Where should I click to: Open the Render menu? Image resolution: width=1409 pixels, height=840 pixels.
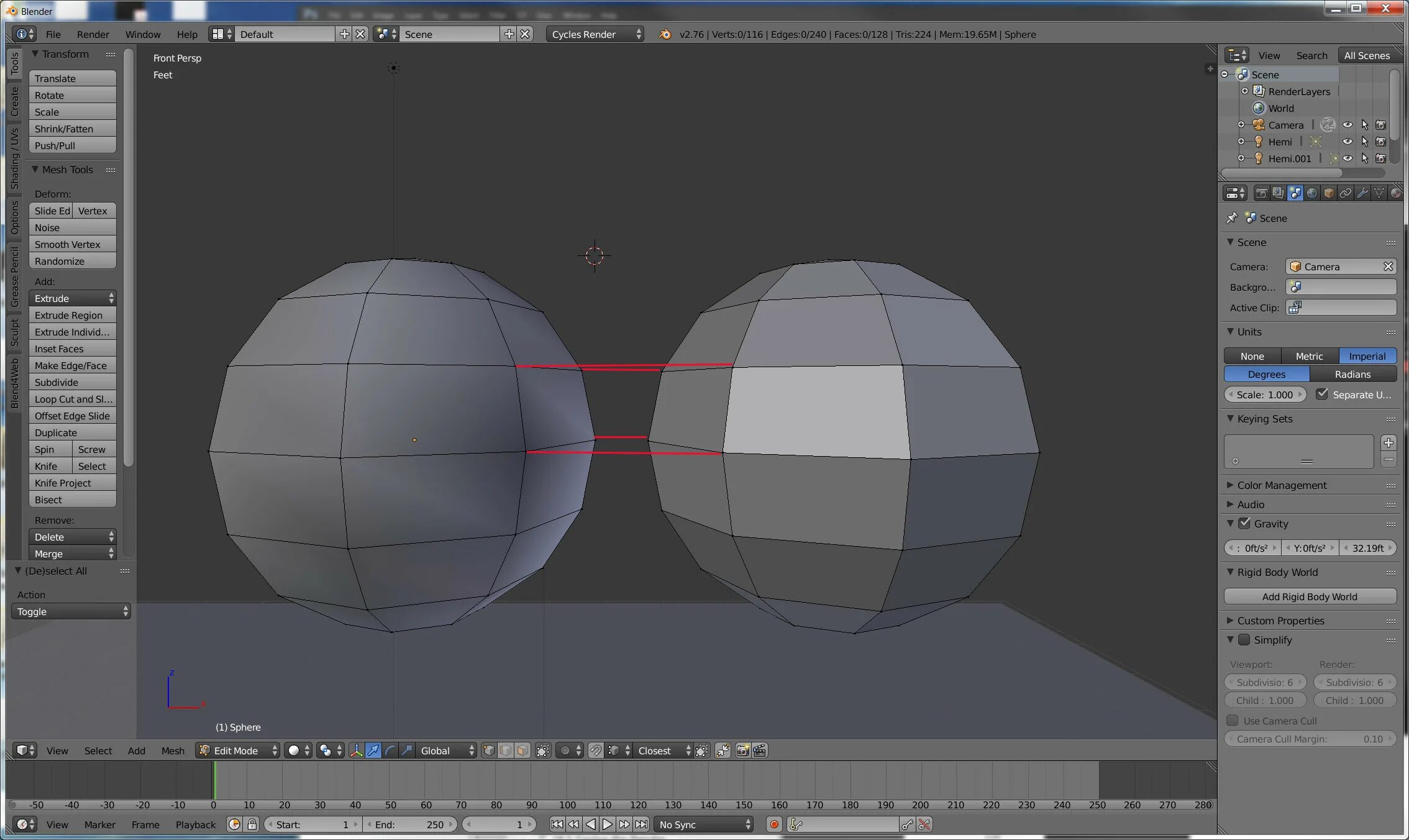click(93, 34)
